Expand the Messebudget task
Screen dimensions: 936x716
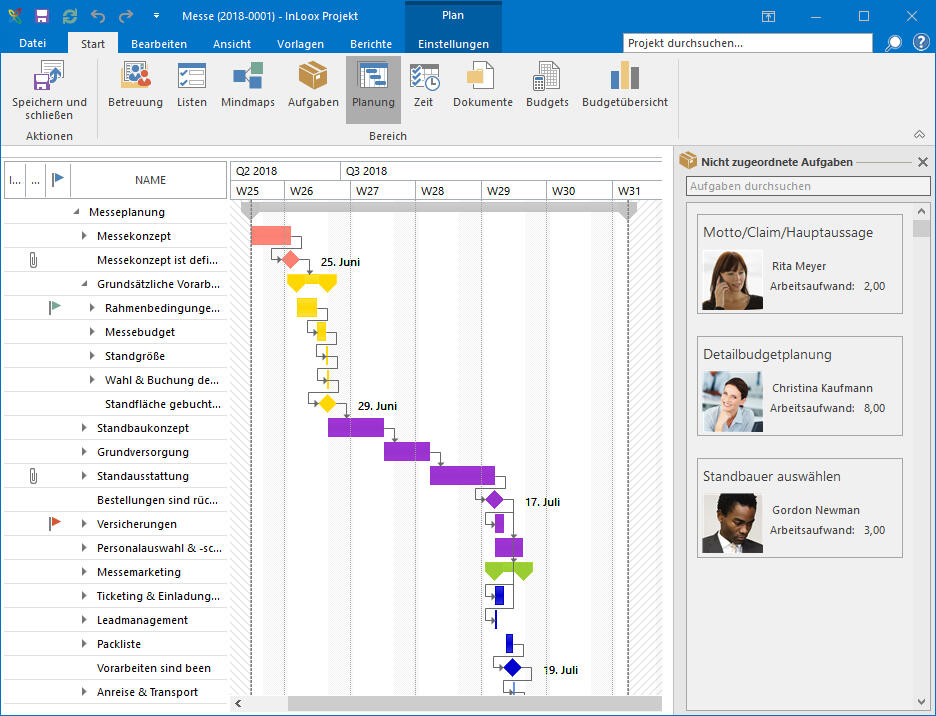[x=93, y=332]
